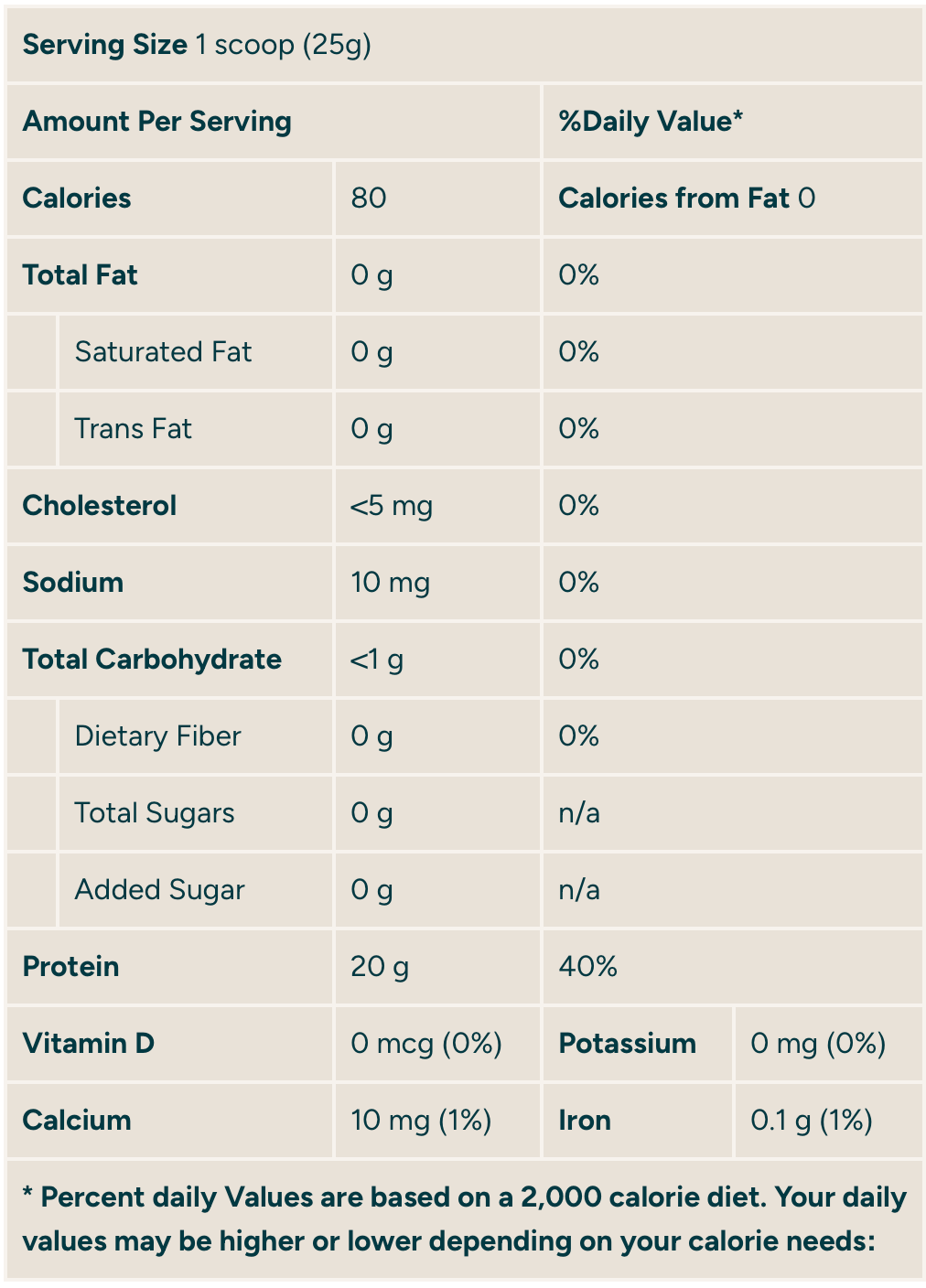Select the Vitamin D label

pyautogui.click(x=88, y=1044)
